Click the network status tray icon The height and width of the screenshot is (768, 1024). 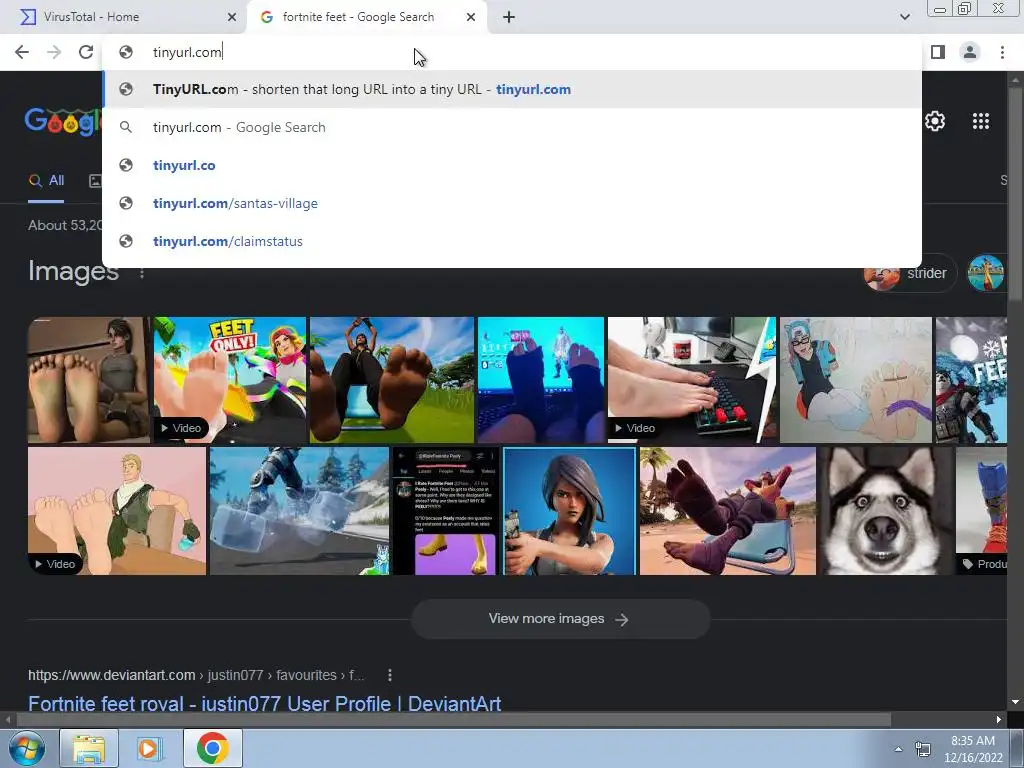click(x=923, y=749)
